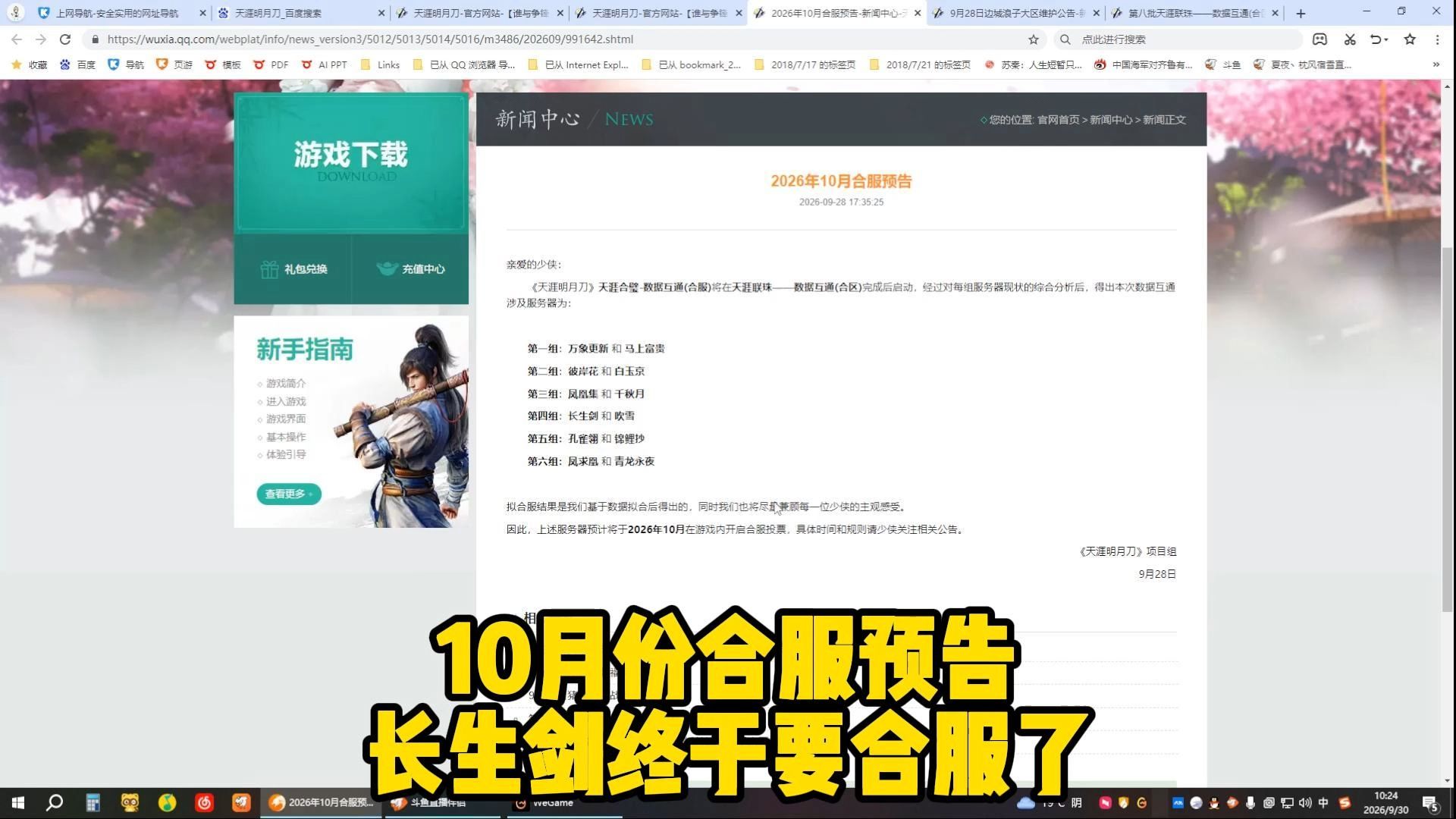Switch to the 9月28日边城浪子大区维护公告 tab
This screenshot has width=1456, height=819.
point(1016,13)
